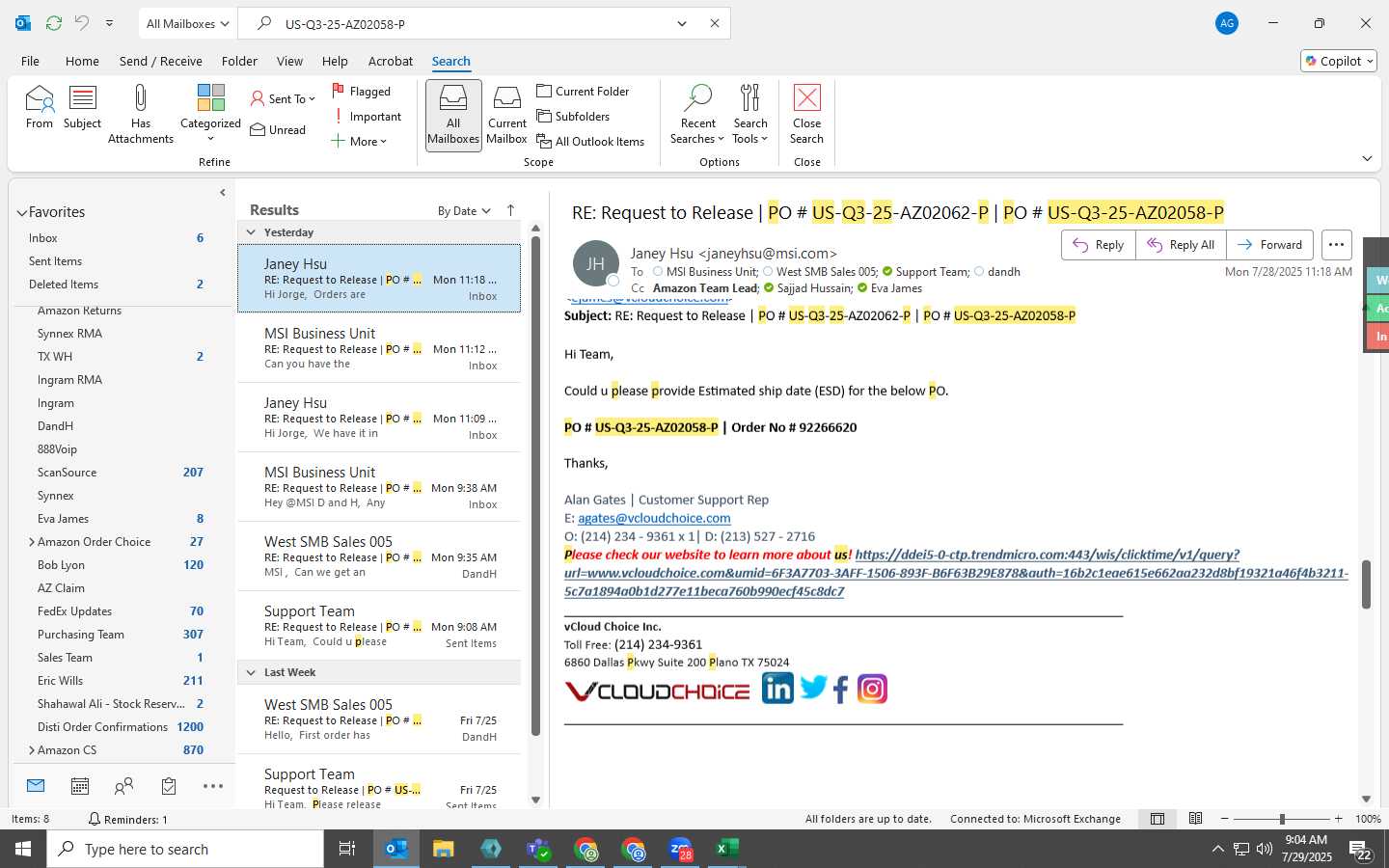This screenshot has height=868, width=1389.
Task: Open the File menu
Action: pos(30,61)
